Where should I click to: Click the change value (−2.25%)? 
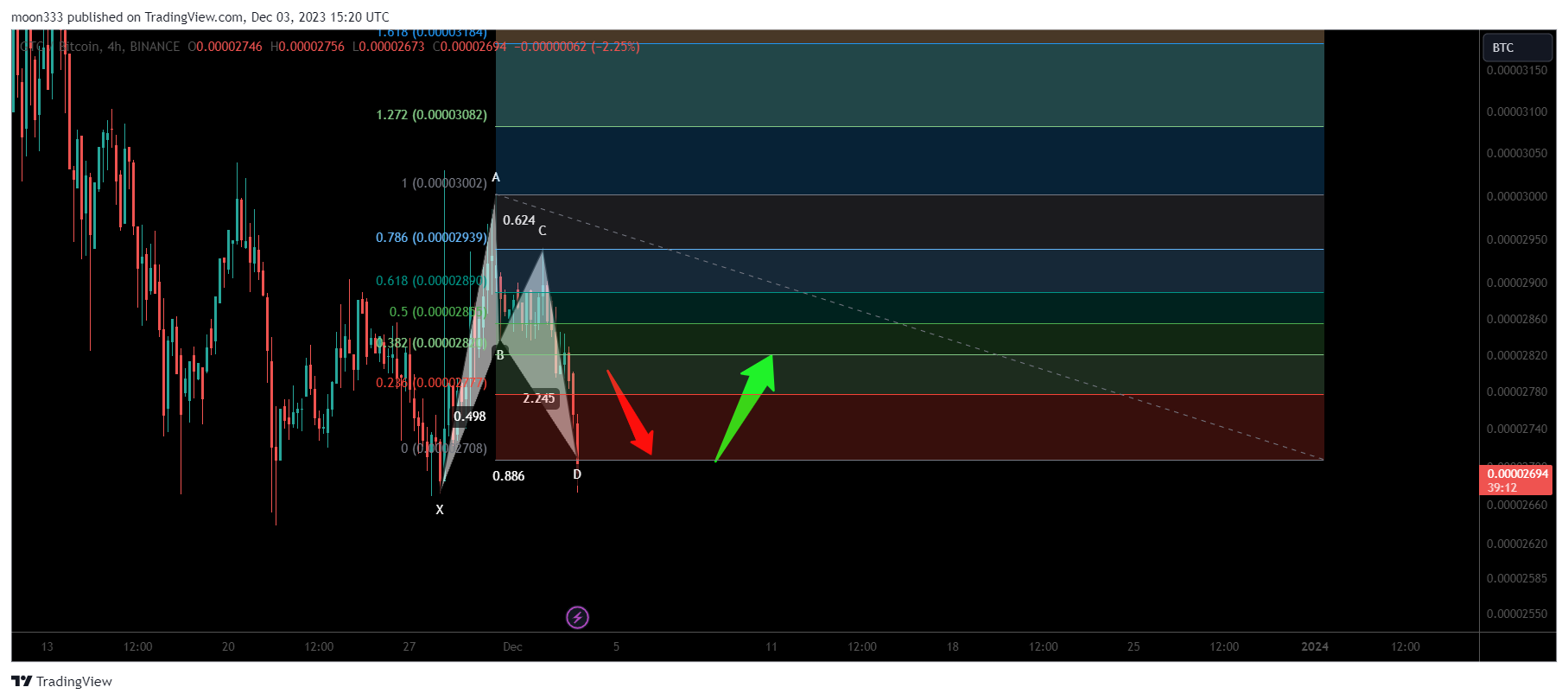click(x=615, y=47)
